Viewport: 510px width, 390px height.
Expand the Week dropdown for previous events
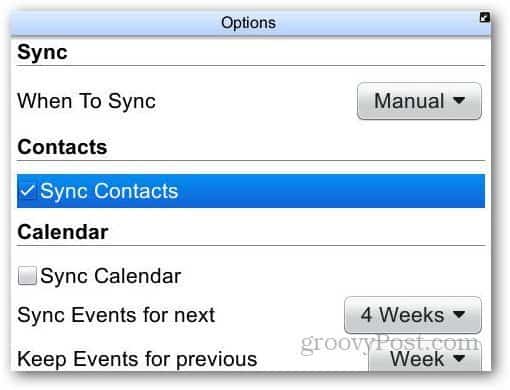pos(425,359)
